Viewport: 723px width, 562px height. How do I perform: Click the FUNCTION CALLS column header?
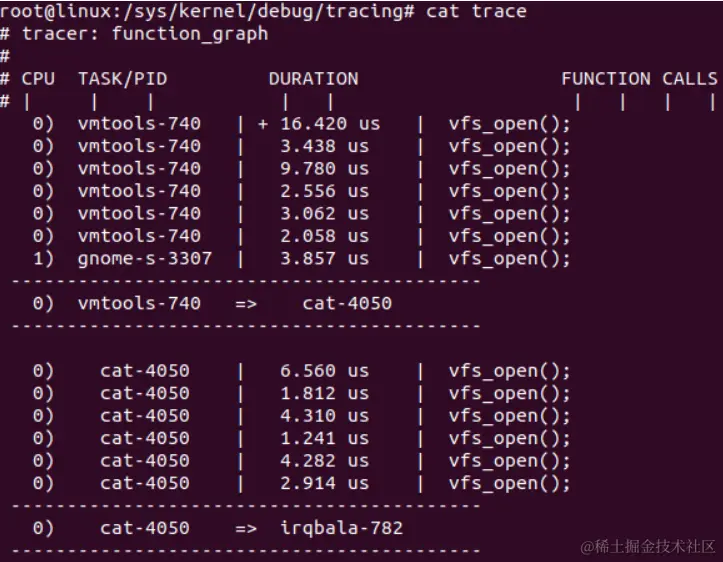click(x=638, y=79)
